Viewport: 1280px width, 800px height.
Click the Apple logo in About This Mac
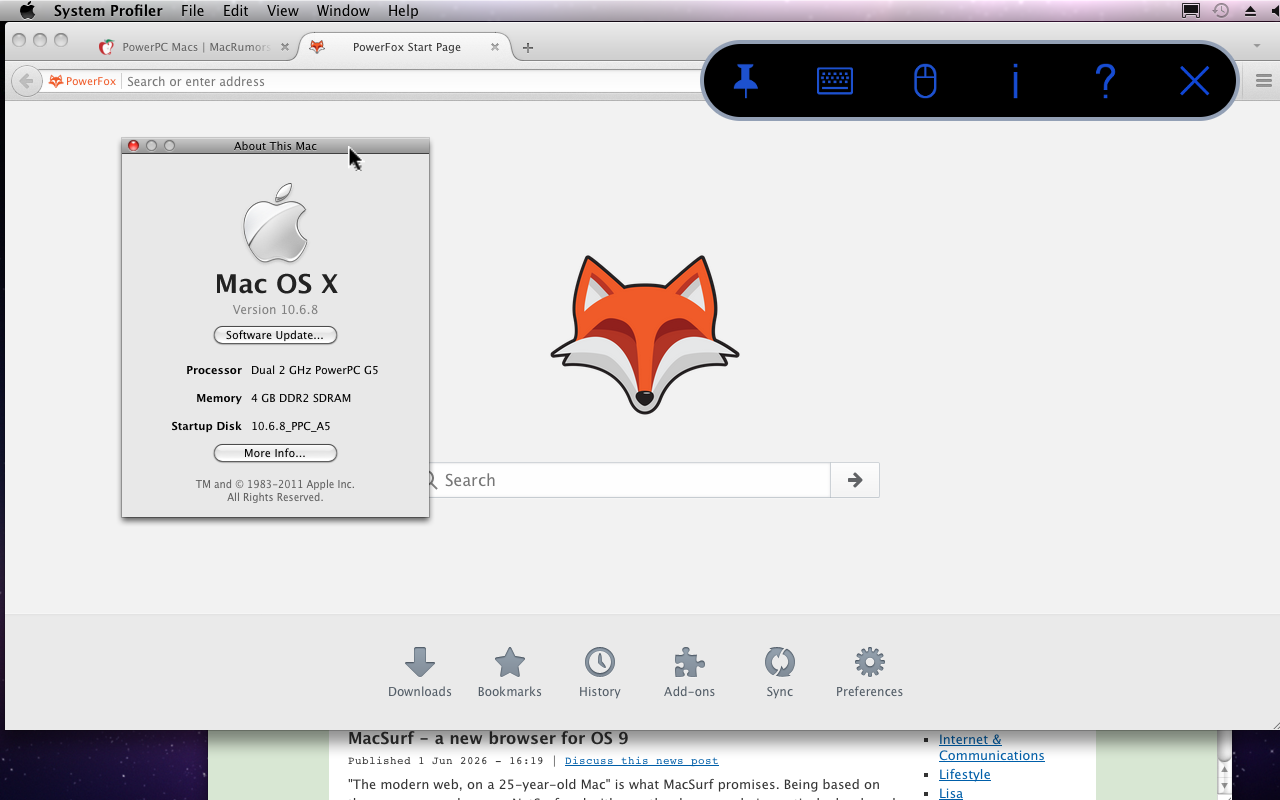click(x=276, y=222)
